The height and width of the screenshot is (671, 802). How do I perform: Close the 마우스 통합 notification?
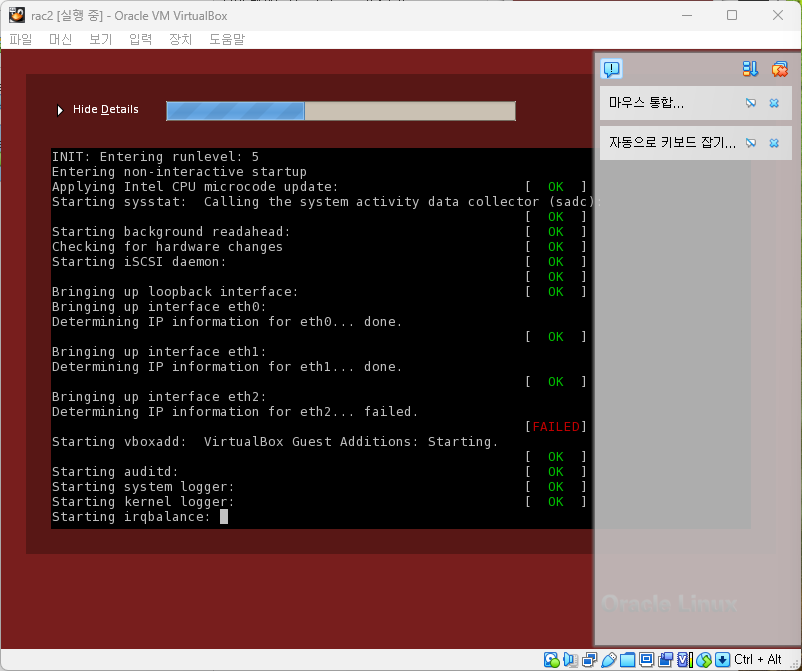[774, 103]
